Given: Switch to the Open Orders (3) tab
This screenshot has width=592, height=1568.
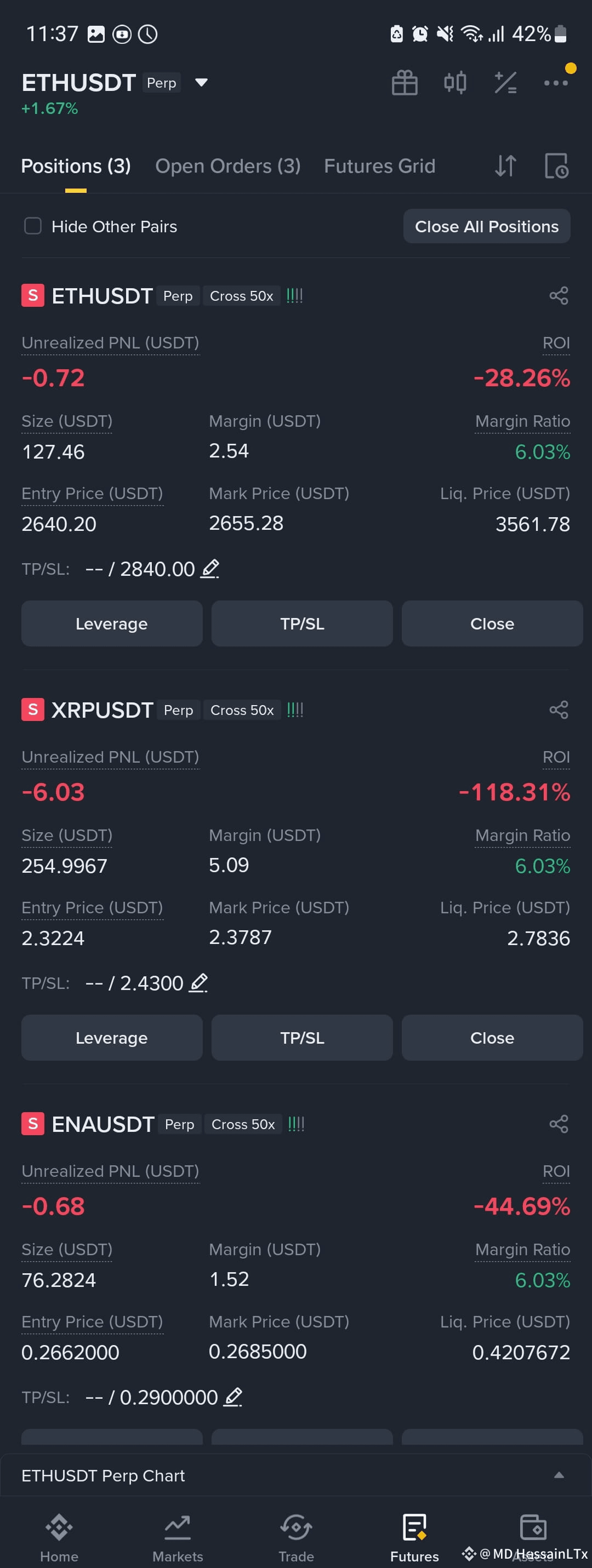Looking at the screenshot, I should [x=228, y=165].
